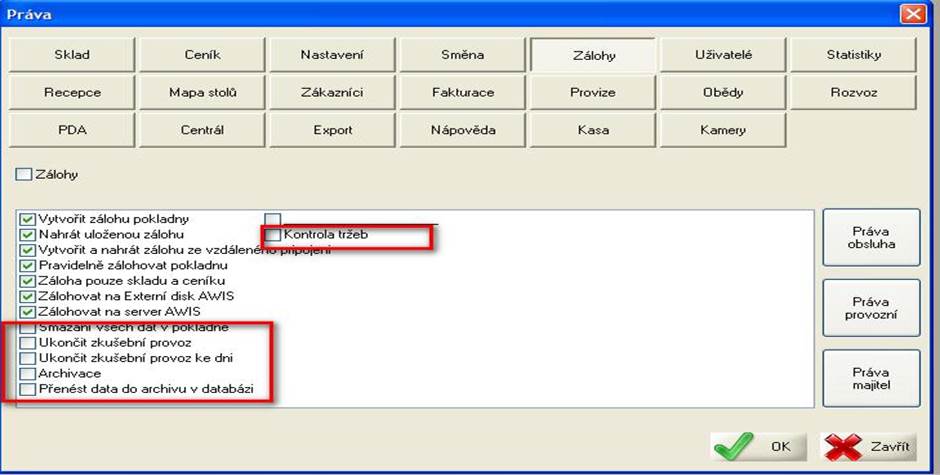Uncheck Zálohovat na server AWIS

[x=27, y=312]
